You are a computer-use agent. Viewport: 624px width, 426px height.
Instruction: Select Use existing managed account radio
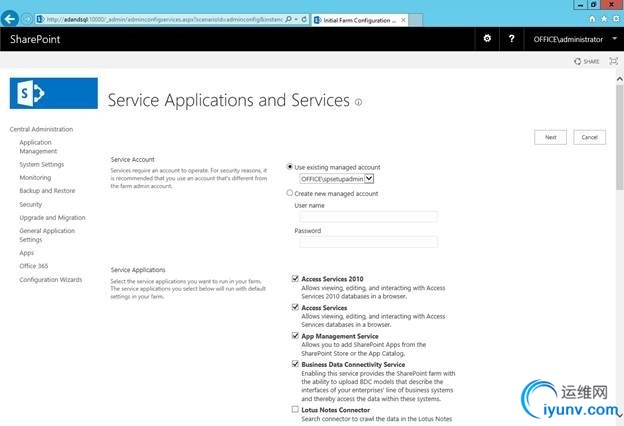(x=290, y=167)
